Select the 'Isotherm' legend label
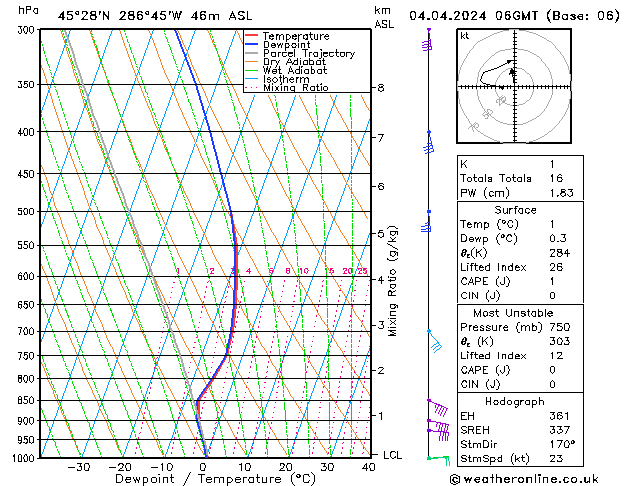Screen dimensions: 629x486 click(x=286, y=79)
